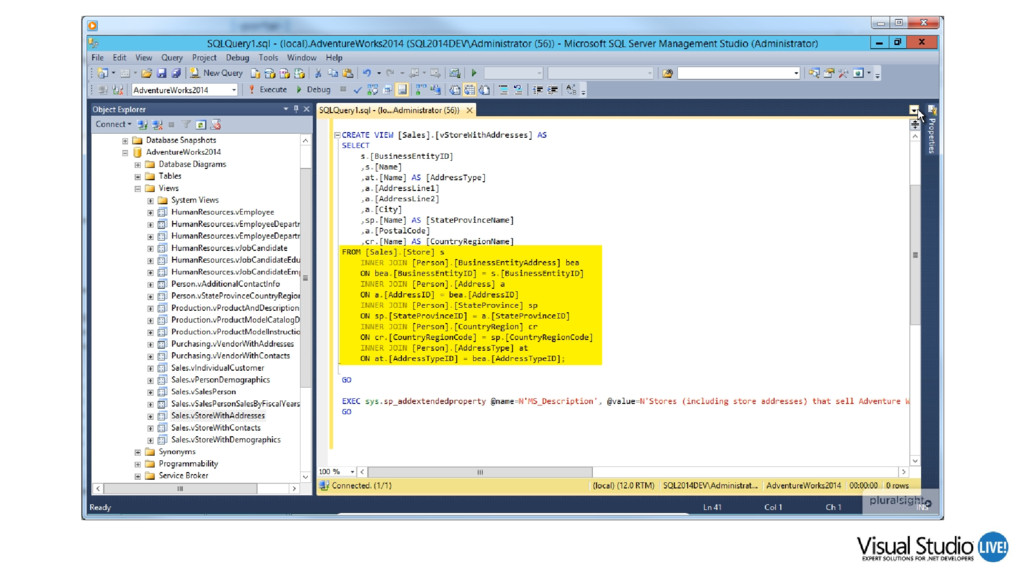This screenshot has height=576, width=1024.
Task: Open the Query menu
Action: click(172, 58)
